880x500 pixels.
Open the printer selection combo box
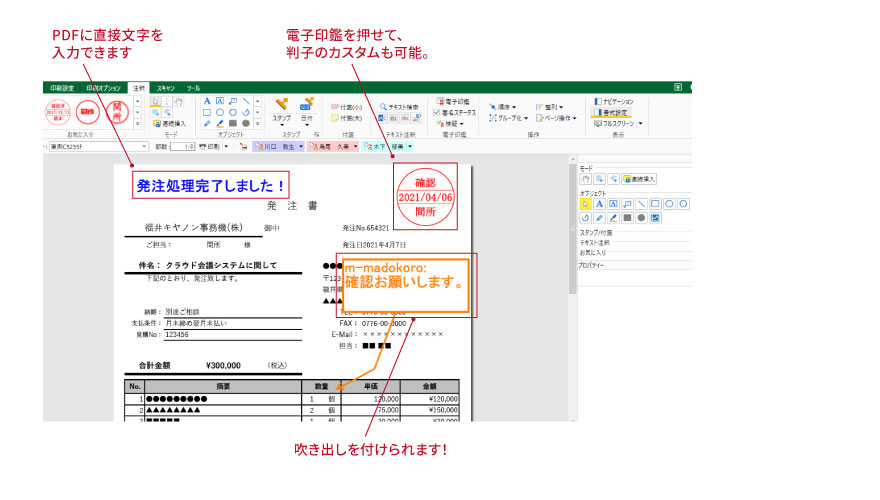tap(98, 146)
